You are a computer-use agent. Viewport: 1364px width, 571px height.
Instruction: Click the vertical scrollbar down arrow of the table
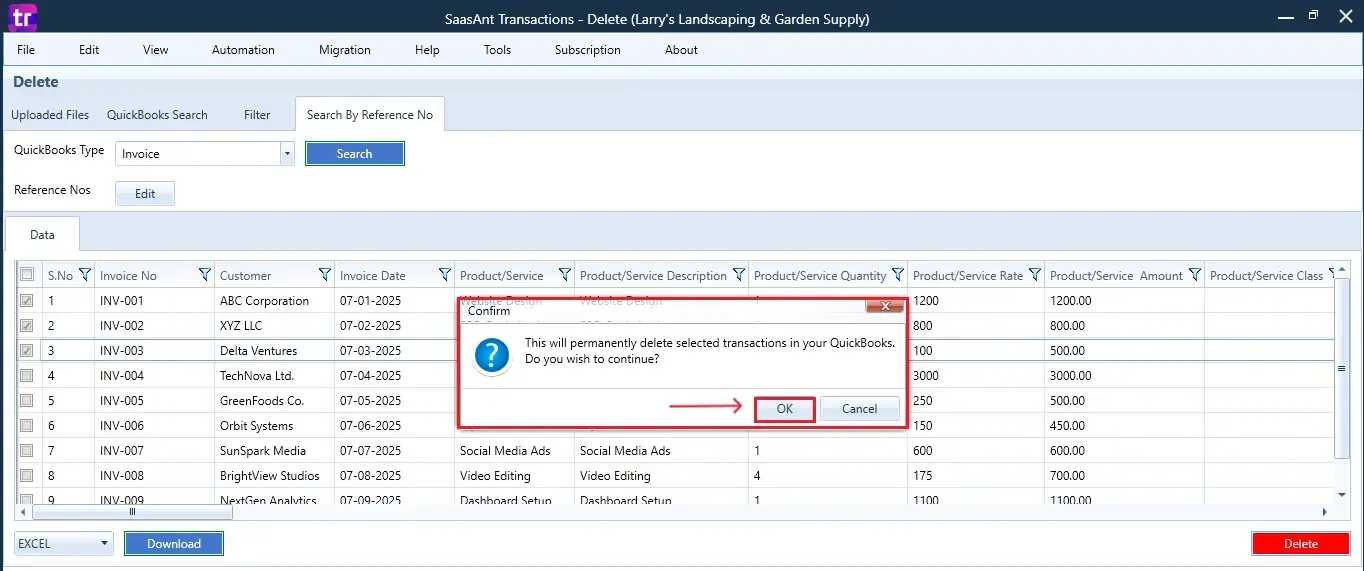coord(1343,494)
